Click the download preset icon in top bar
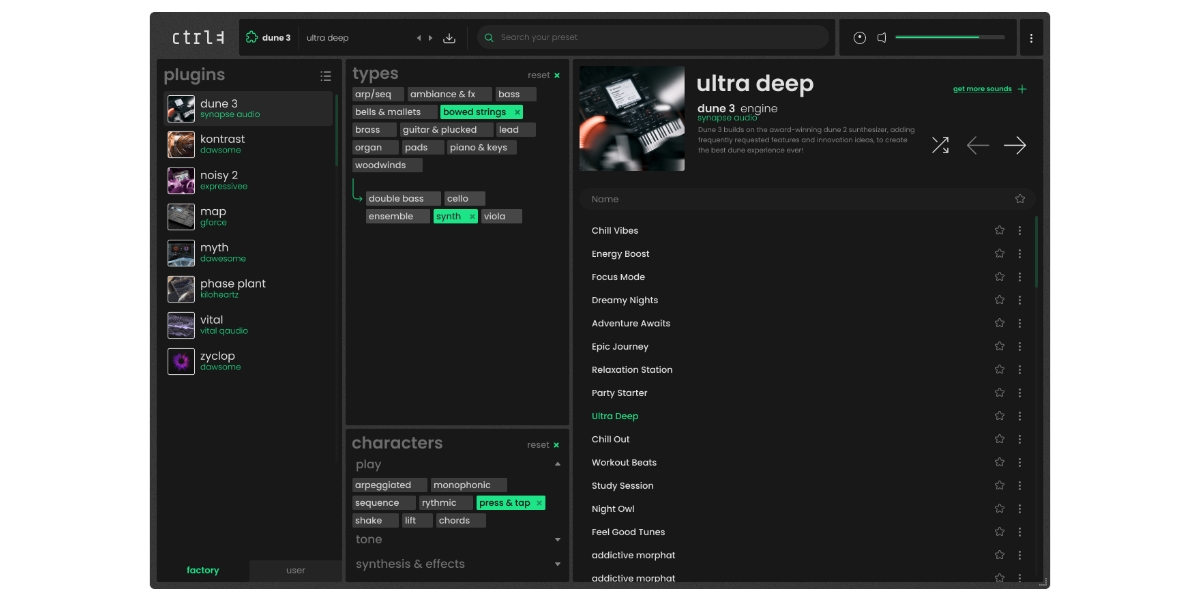 tap(449, 38)
